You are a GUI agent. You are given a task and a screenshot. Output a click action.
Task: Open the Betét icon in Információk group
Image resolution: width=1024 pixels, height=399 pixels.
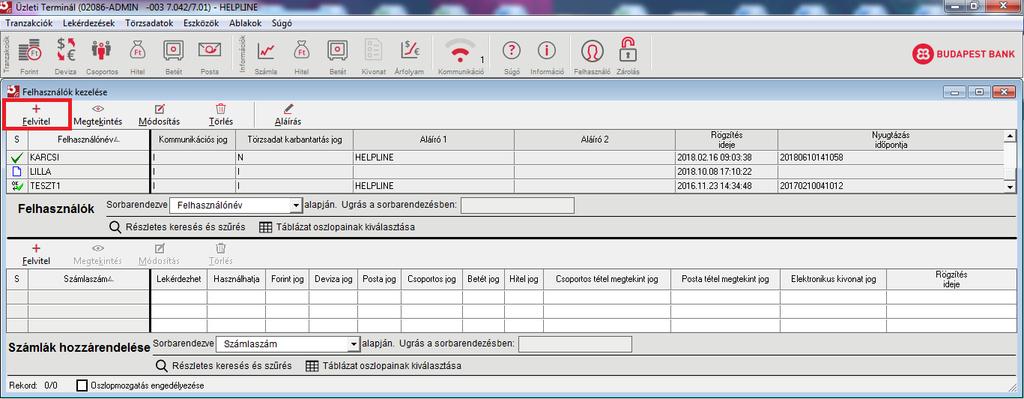click(x=337, y=56)
